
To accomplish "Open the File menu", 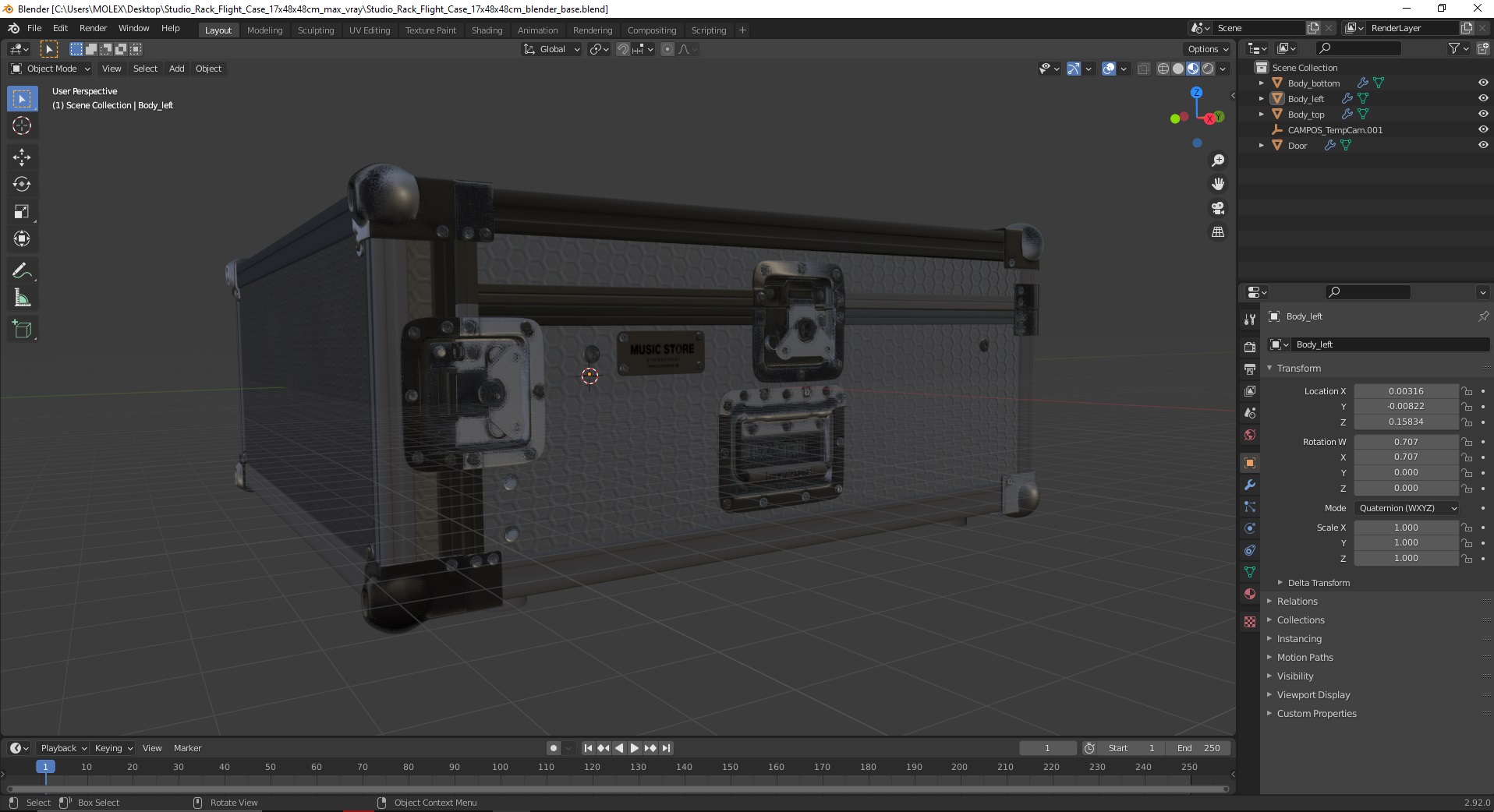I will point(34,28).
